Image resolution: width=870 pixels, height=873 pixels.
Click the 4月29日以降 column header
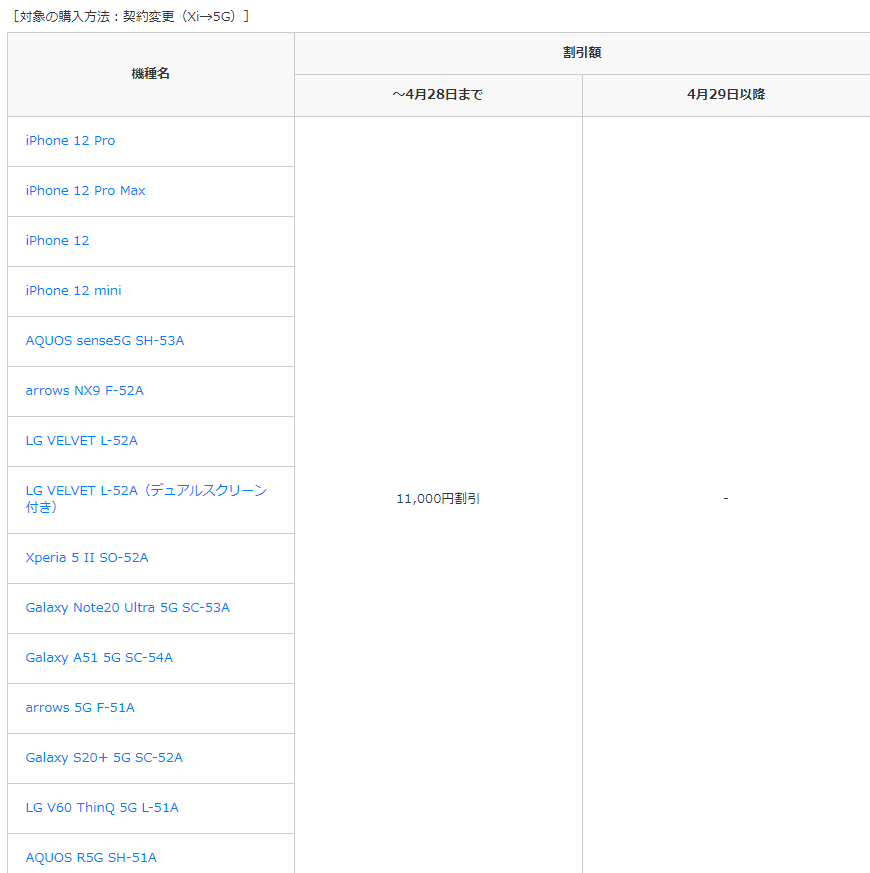(x=726, y=95)
